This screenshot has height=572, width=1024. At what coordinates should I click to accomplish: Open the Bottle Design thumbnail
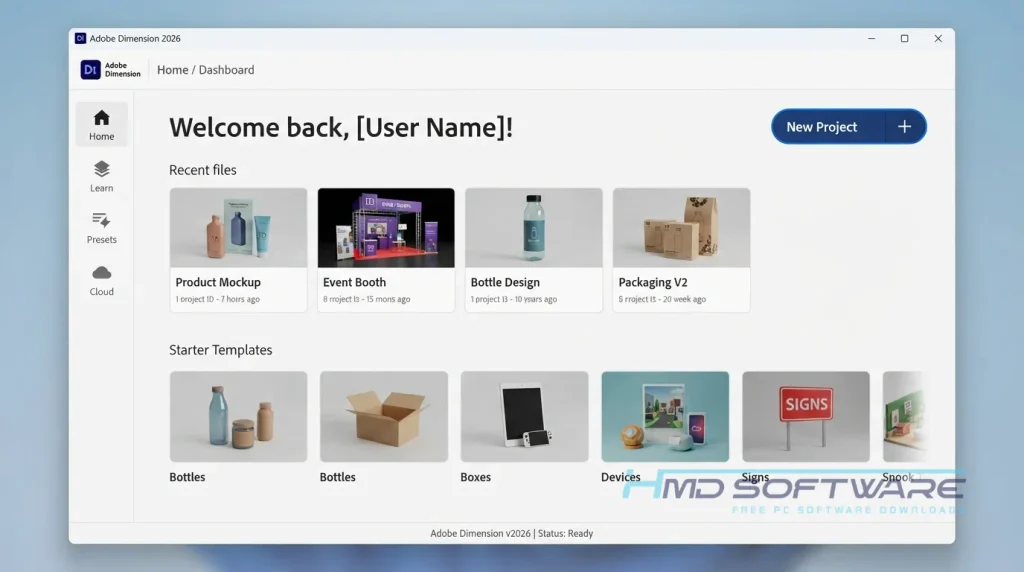click(x=534, y=228)
